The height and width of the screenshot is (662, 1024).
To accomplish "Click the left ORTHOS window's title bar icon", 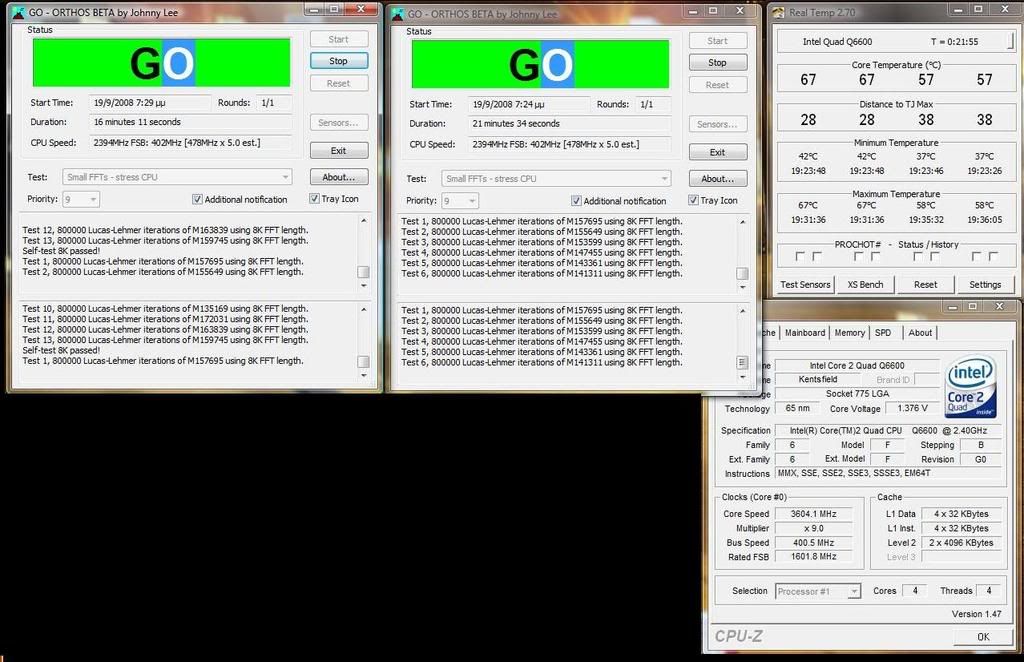I will click(x=18, y=12).
